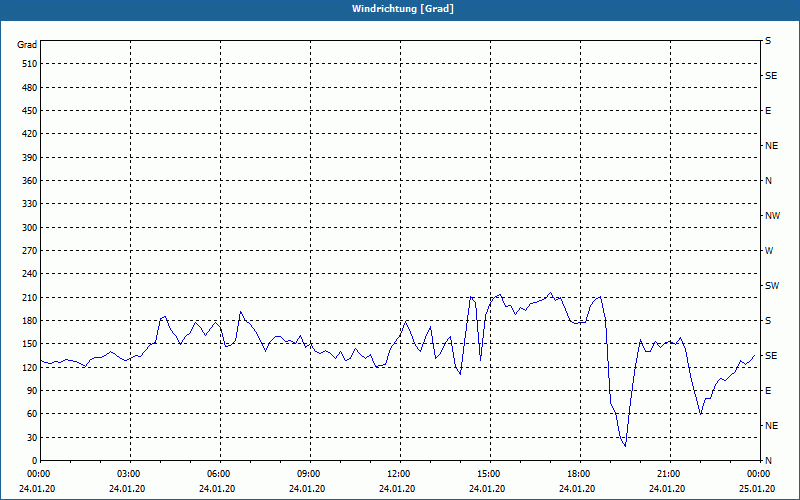The image size is (800, 500).
Task: Click the 420 y-axis value
Action: 30,134
